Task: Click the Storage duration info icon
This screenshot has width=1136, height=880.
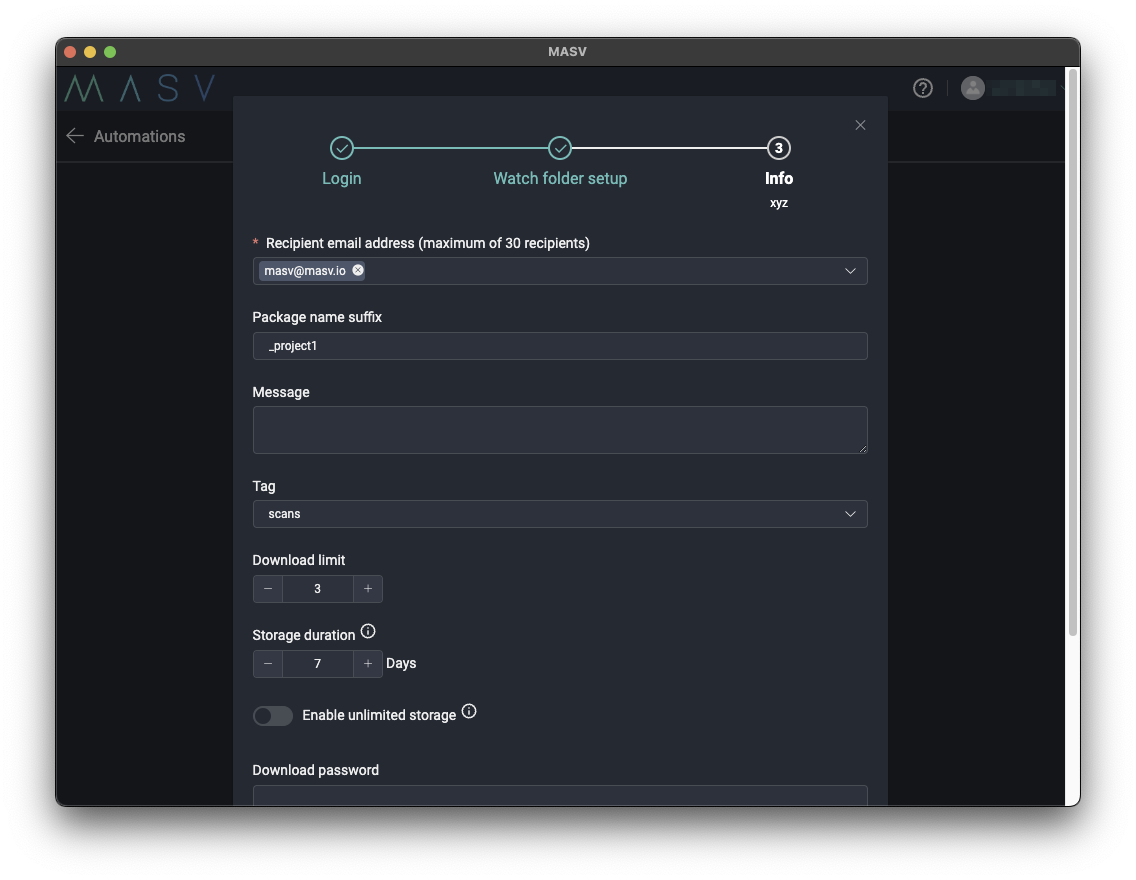Action: coord(368,630)
